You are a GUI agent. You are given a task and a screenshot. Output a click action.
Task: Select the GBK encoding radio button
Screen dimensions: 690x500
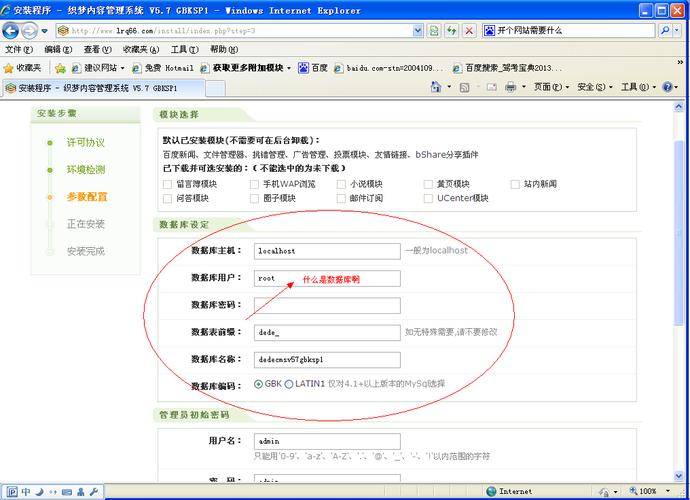259,383
